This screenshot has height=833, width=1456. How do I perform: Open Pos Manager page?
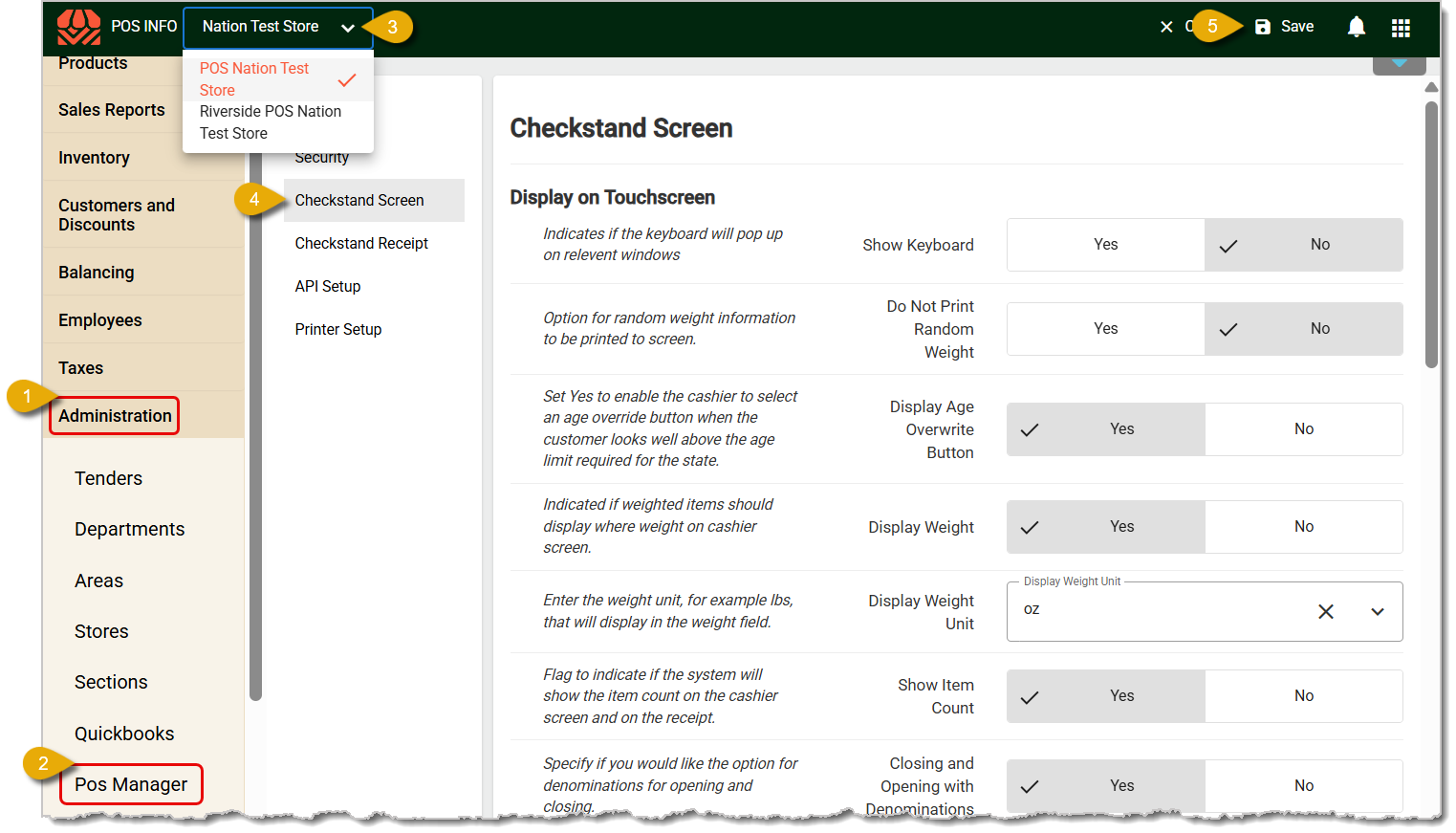[131, 785]
